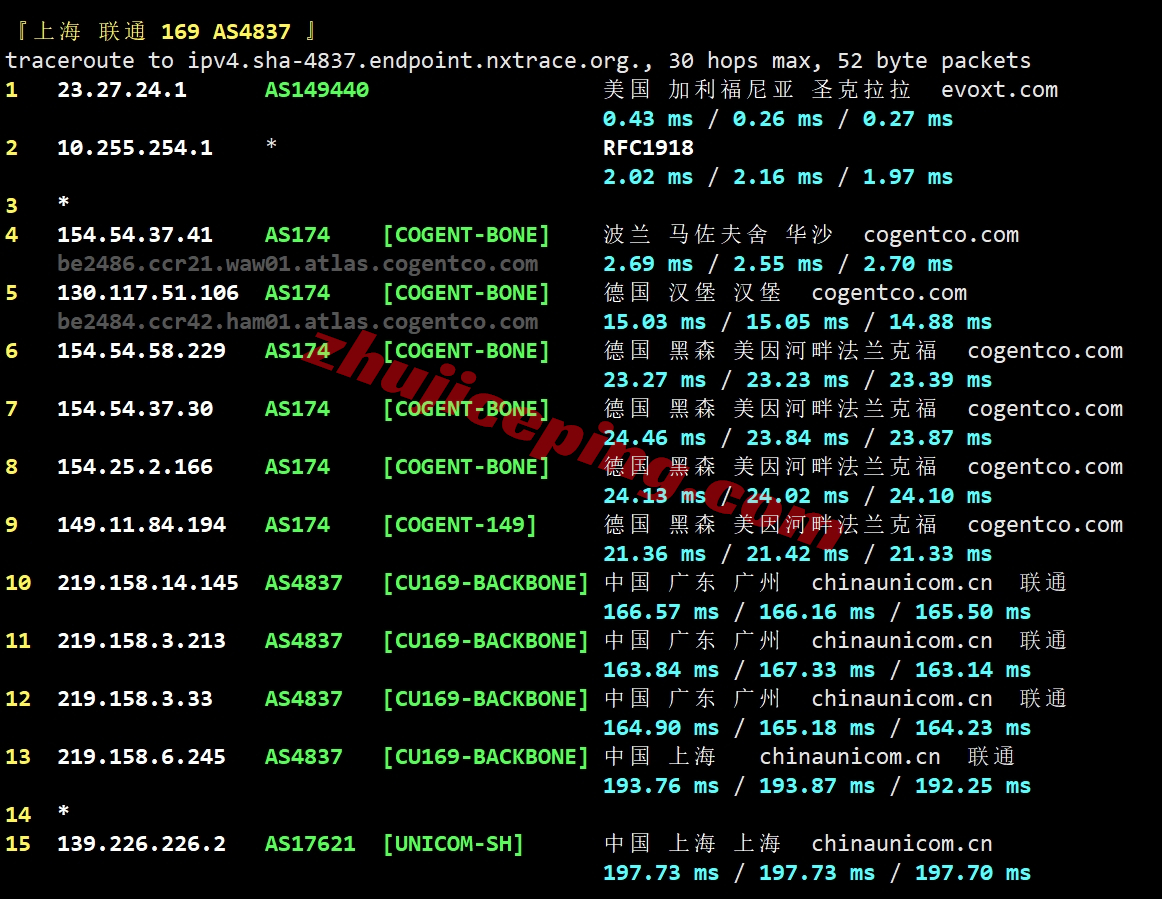The width and height of the screenshot is (1162, 899).
Task: Click the latency value '14.88 ms'
Action: tap(940, 322)
